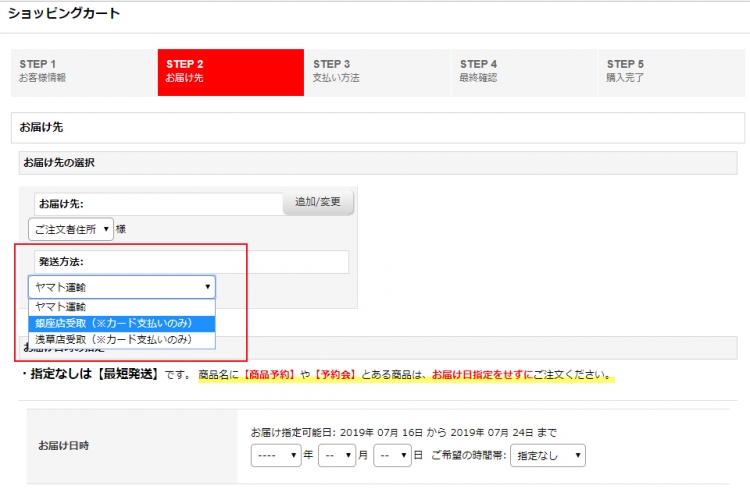Go to STEP 3 支払い方法 tab
Viewport: 750px width, 496px height.
tap(377, 73)
